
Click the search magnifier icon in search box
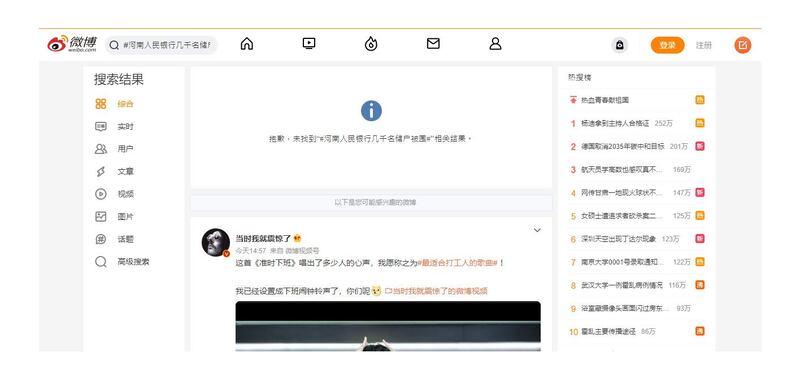114,45
